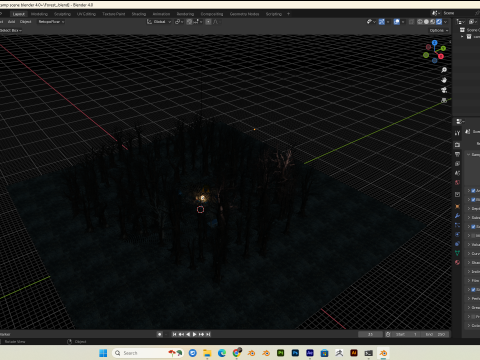The width and height of the screenshot is (480, 360).
Task: Add a new workspace with plus button
Action: tap(288, 14)
